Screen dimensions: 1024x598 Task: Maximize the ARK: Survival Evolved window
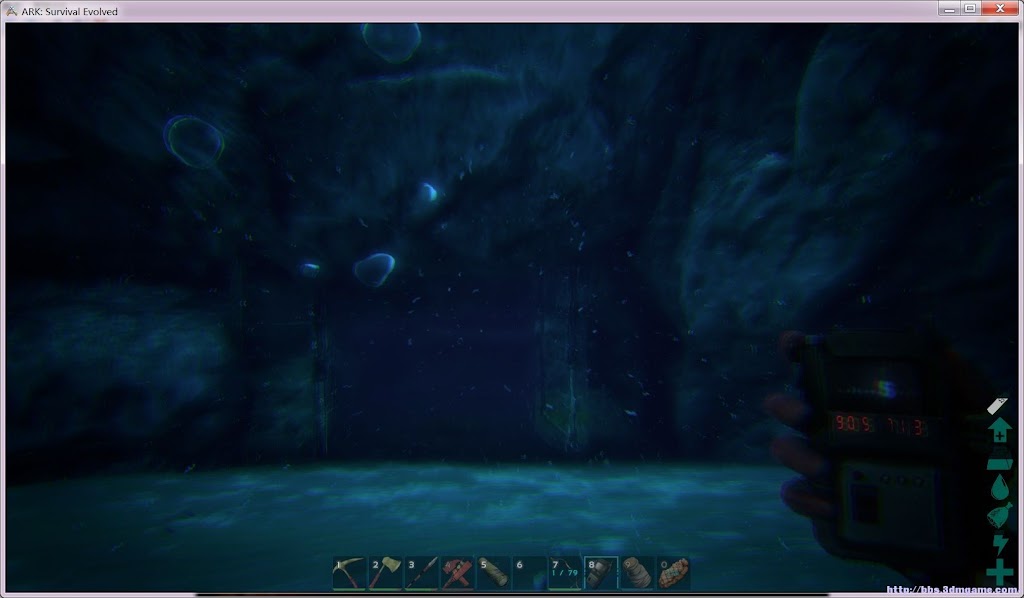(x=970, y=8)
